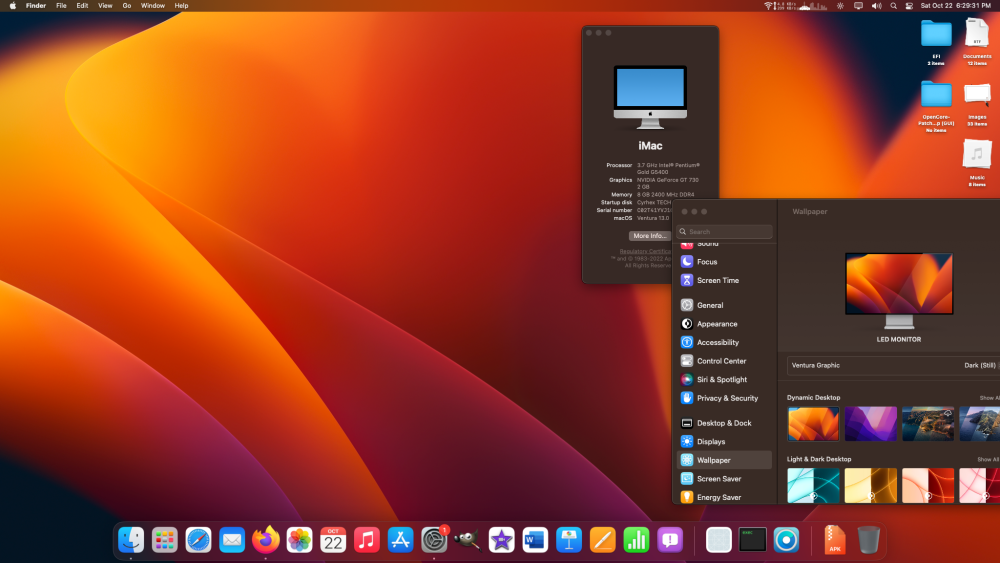
Task: Open the Music stack on desktop
Action: [x=977, y=155]
